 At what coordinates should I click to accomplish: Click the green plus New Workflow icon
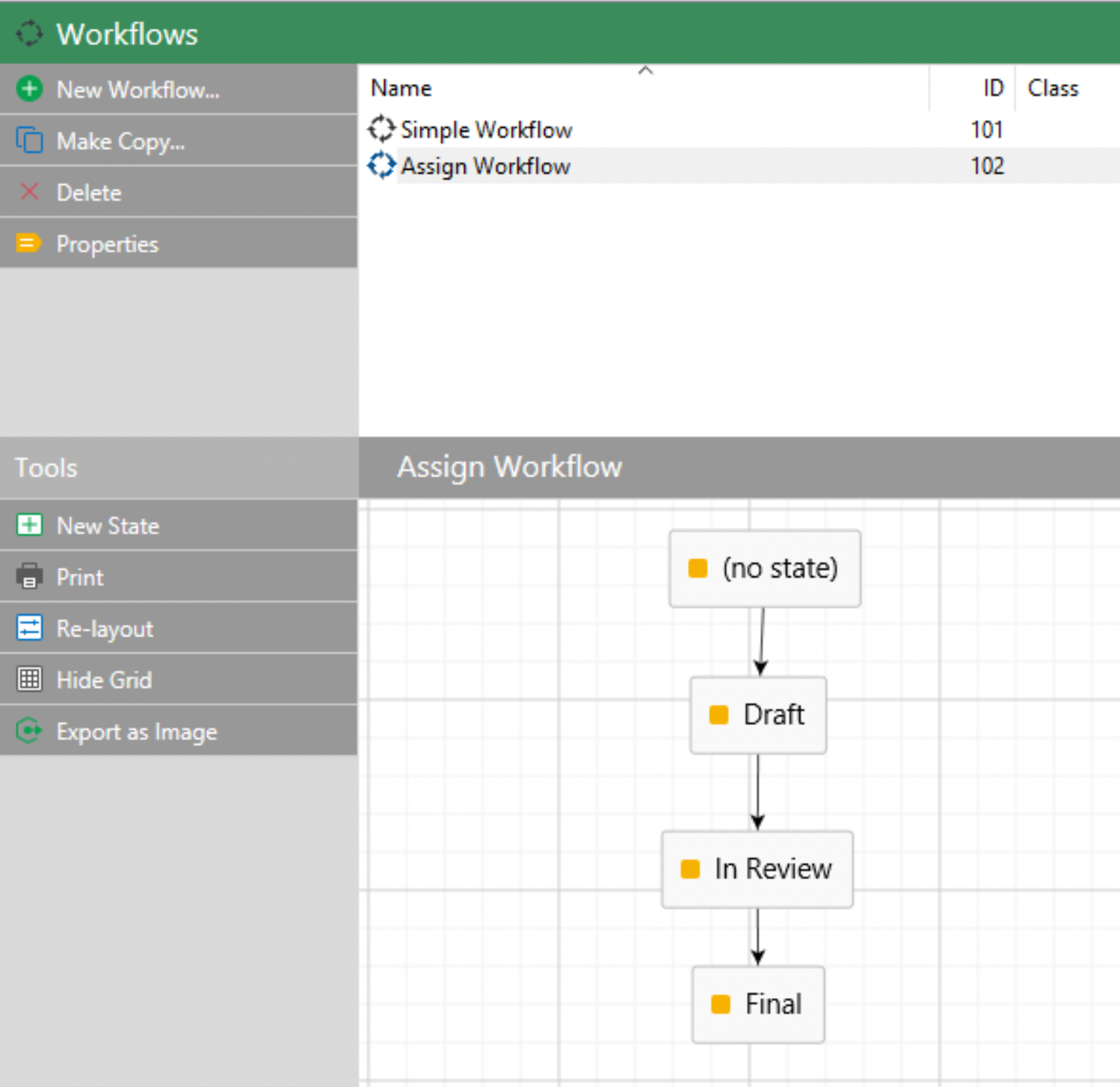(29, 89)
